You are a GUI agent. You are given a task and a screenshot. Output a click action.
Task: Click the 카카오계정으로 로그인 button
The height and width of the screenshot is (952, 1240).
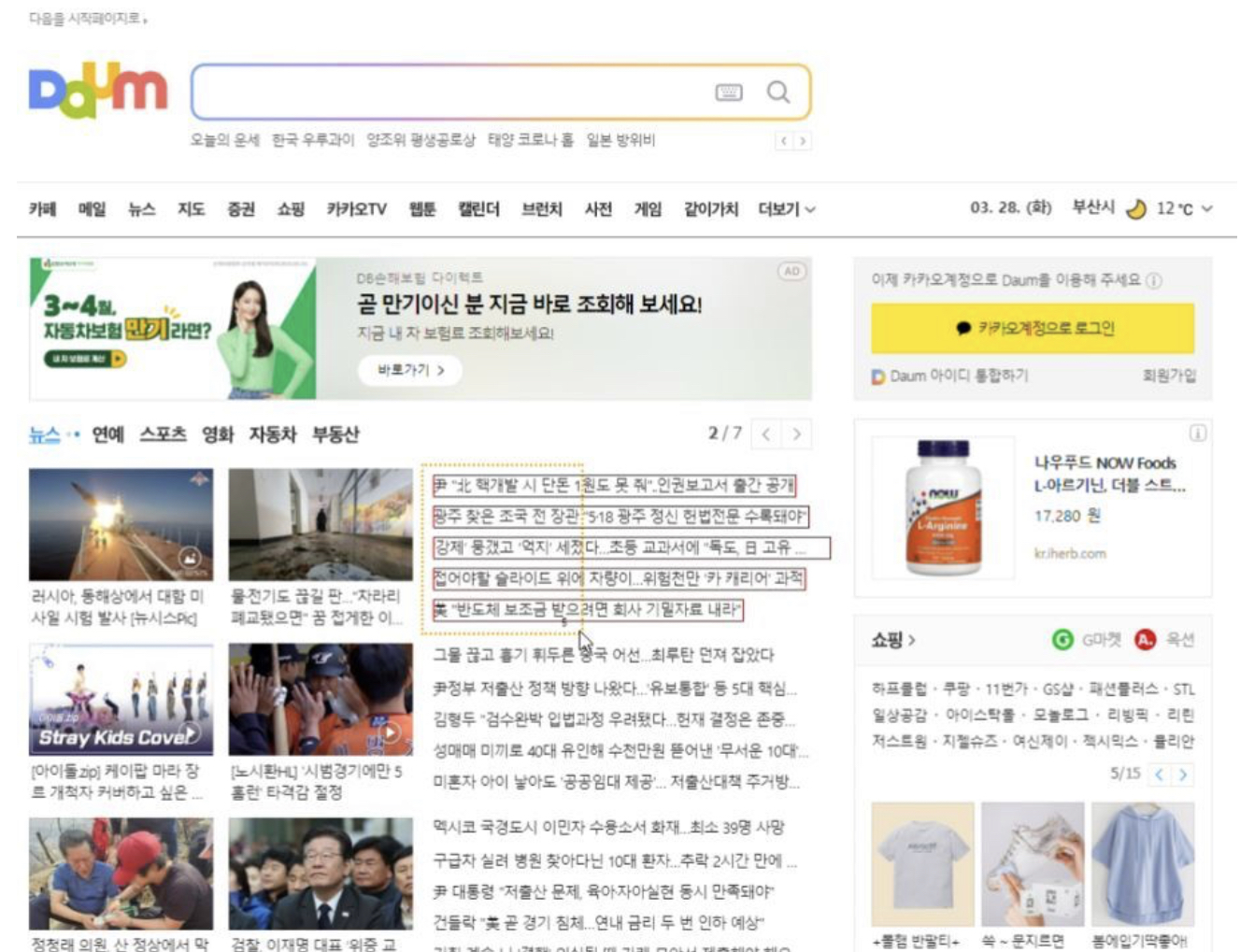[x=1033, y=328]
